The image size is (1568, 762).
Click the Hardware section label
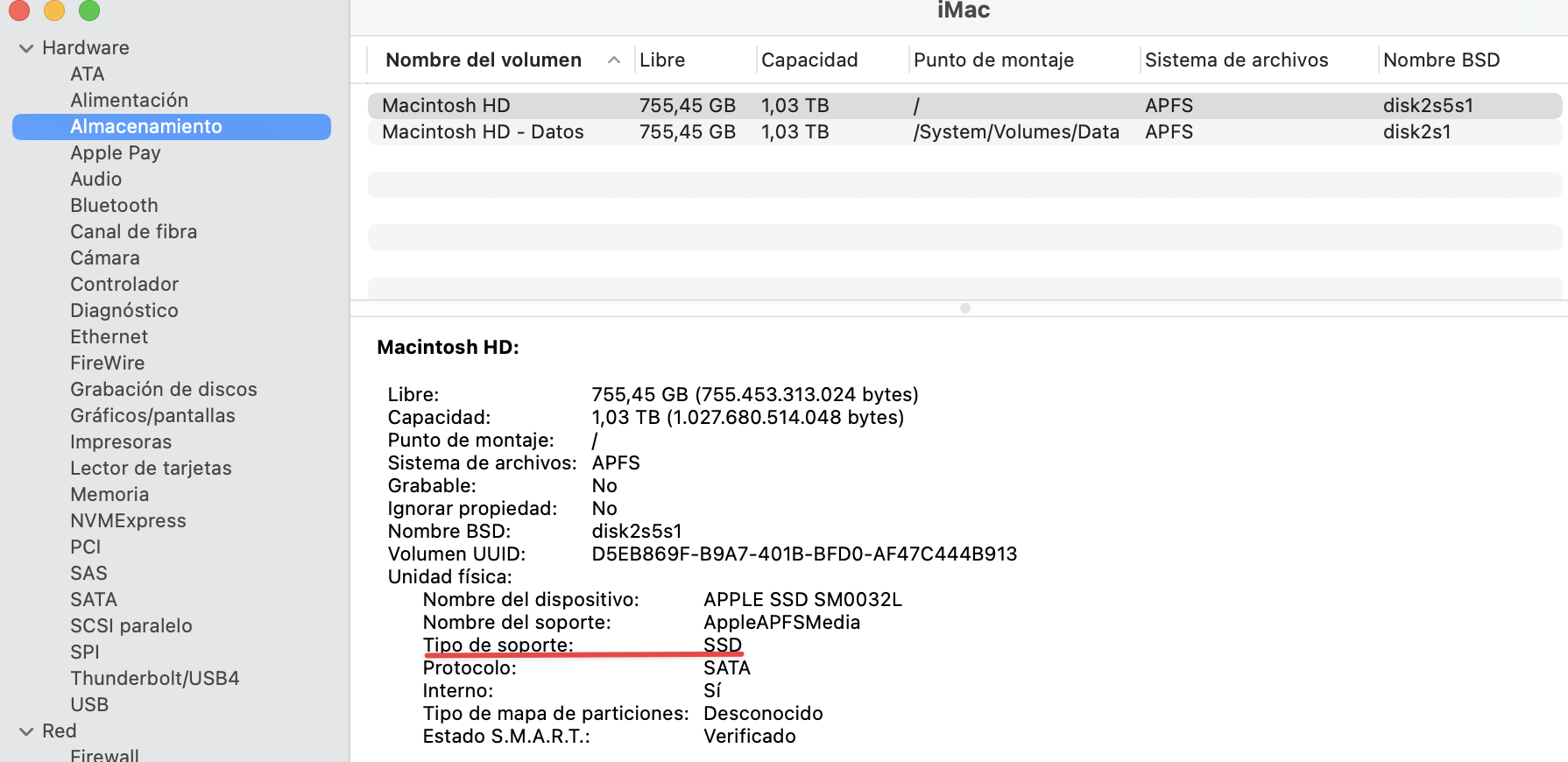click(x=86, y=48)
